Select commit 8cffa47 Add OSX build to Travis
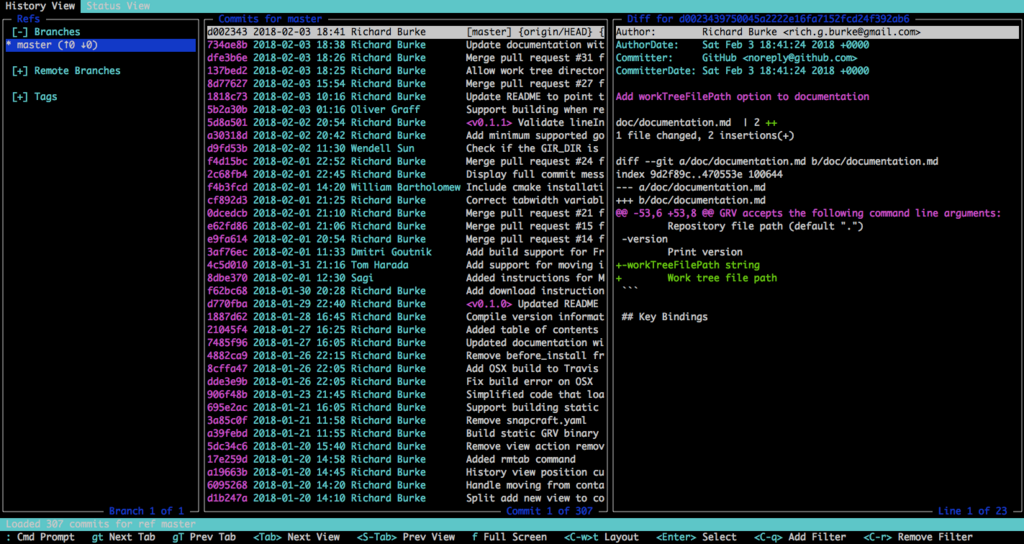 (x=406, y=369)
